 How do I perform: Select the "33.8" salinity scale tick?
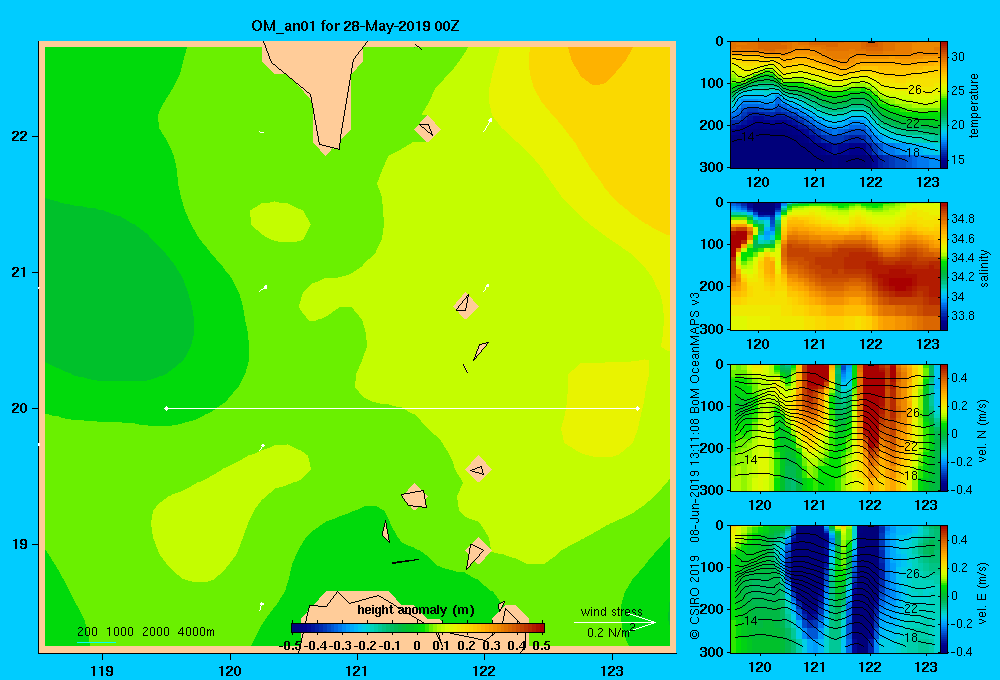click(x=962, y=316)
